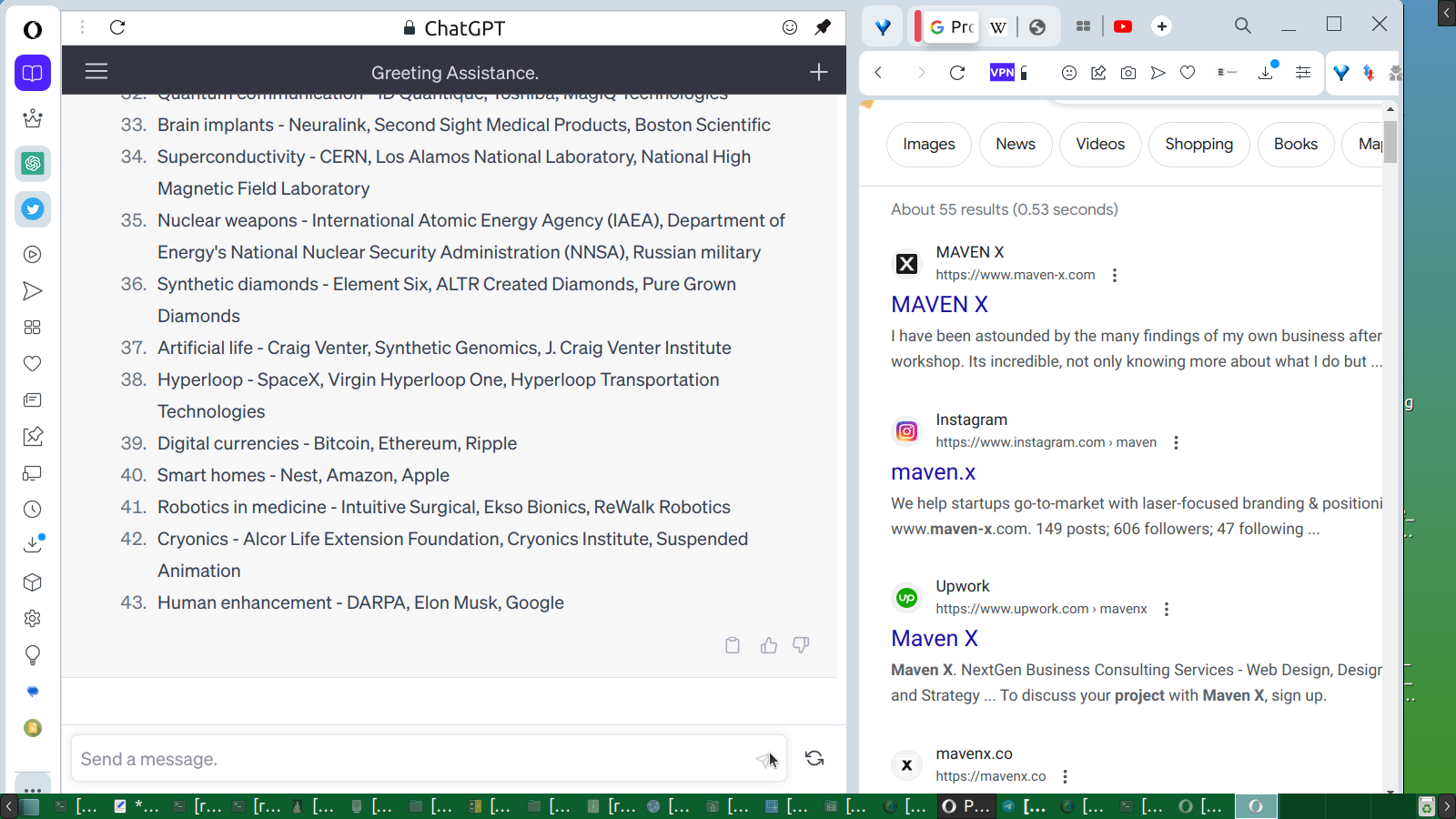This screenshot has height=819, width=1456.
Task: Open options for the maven-x.com result
Action: [x=1115, y=275]
